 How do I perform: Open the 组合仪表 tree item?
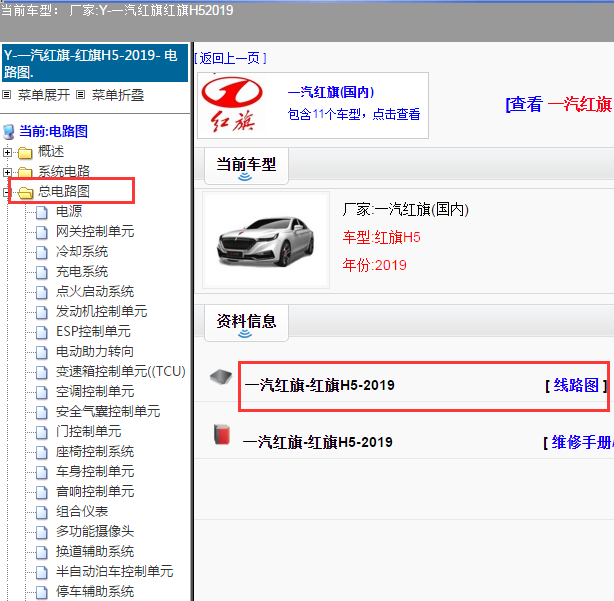[82, 512]
